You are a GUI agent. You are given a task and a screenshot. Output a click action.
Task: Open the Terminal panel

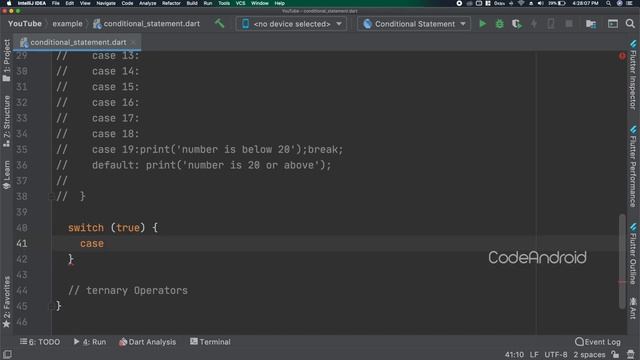(x=210, y=342)
